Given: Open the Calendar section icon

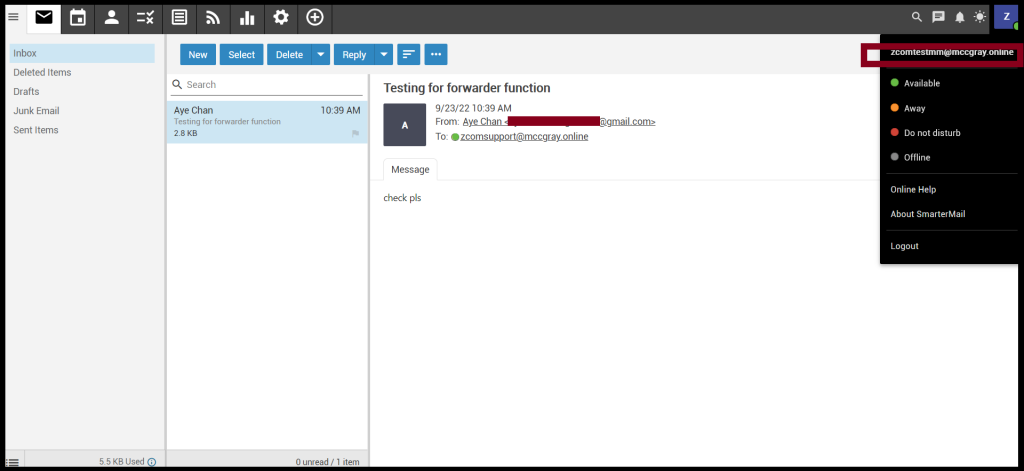Looking at the screenshot, I should 78,18.
